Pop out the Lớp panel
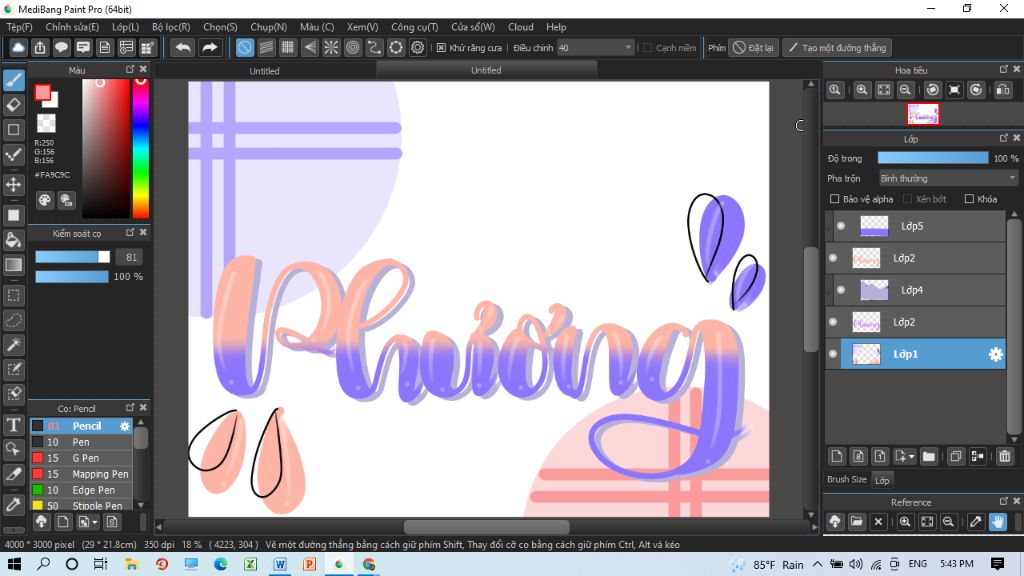 pyautogui.click(x=1004, y=138)
